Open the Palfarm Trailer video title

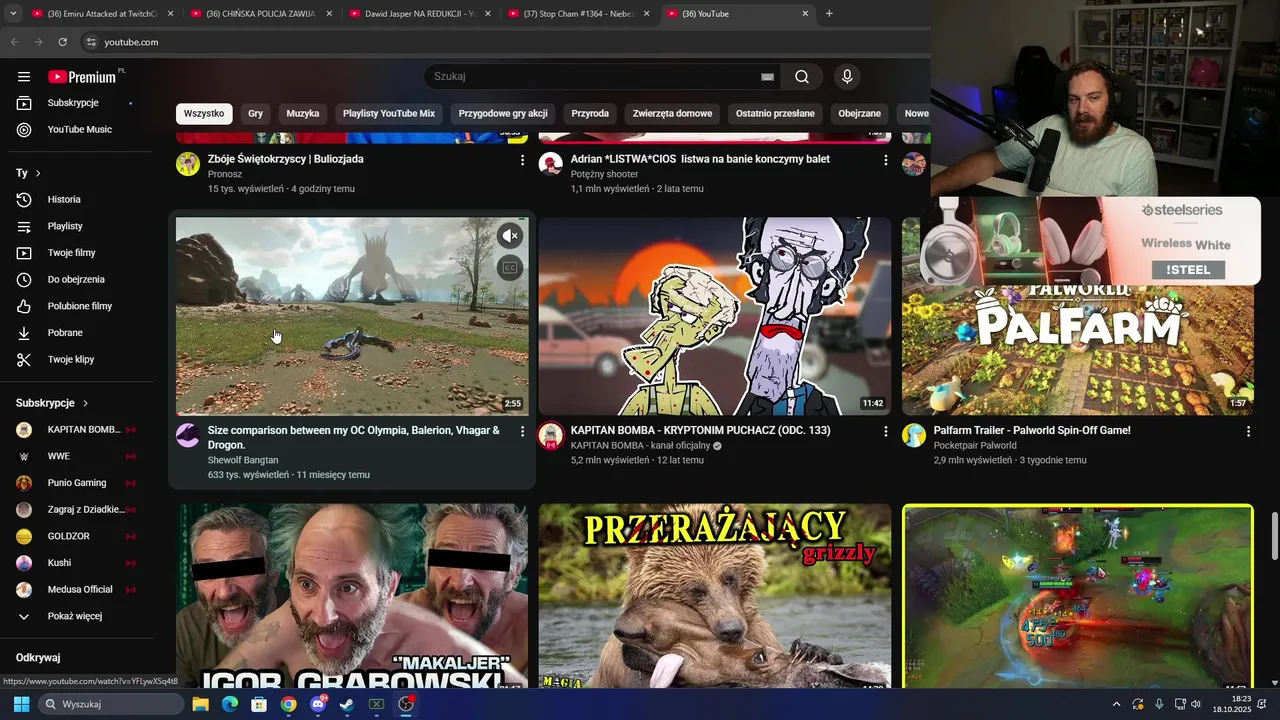(x=1032, y=431)
